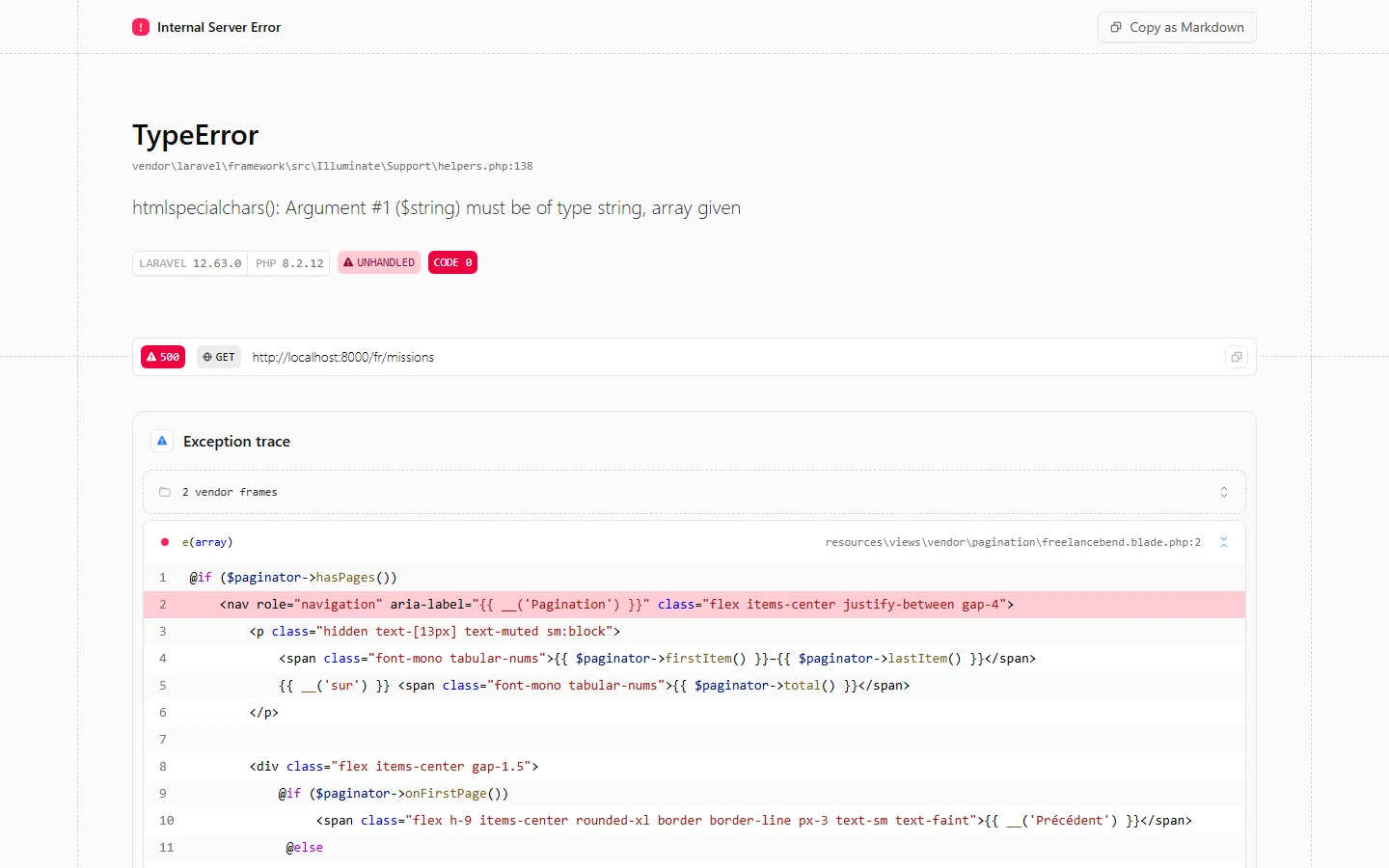Collapse the freelancebend.blade.php code frame

(x=1224, y=542)
